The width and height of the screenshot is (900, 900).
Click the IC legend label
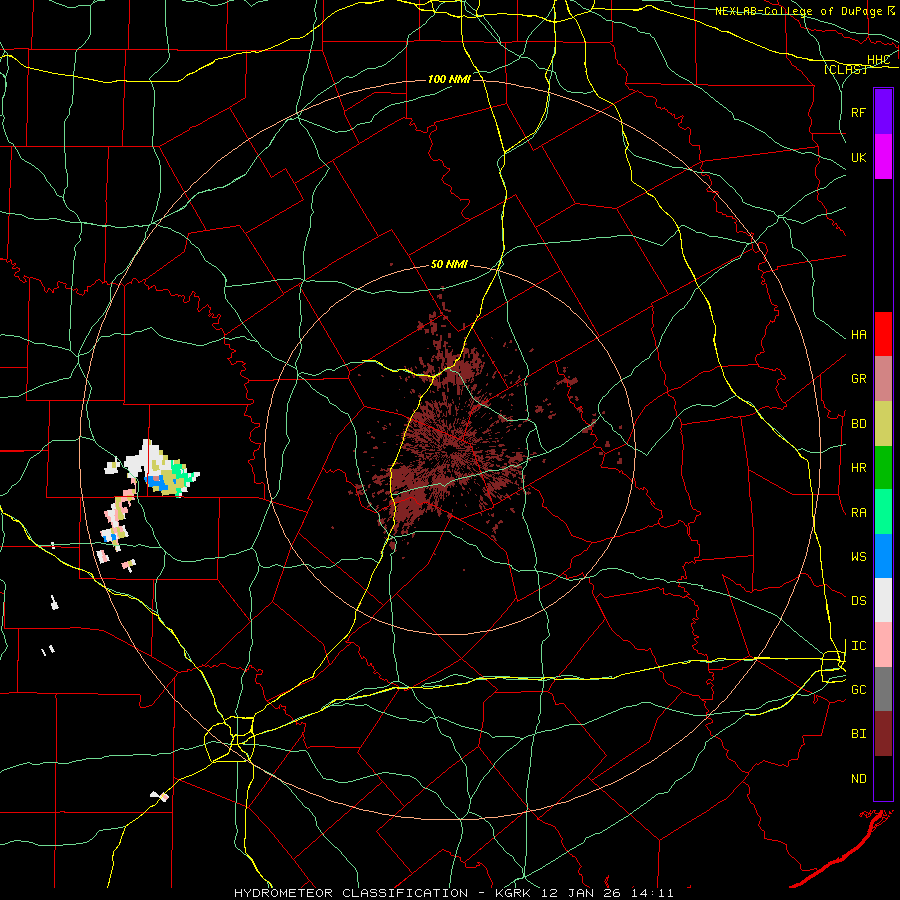pos(859,646)
